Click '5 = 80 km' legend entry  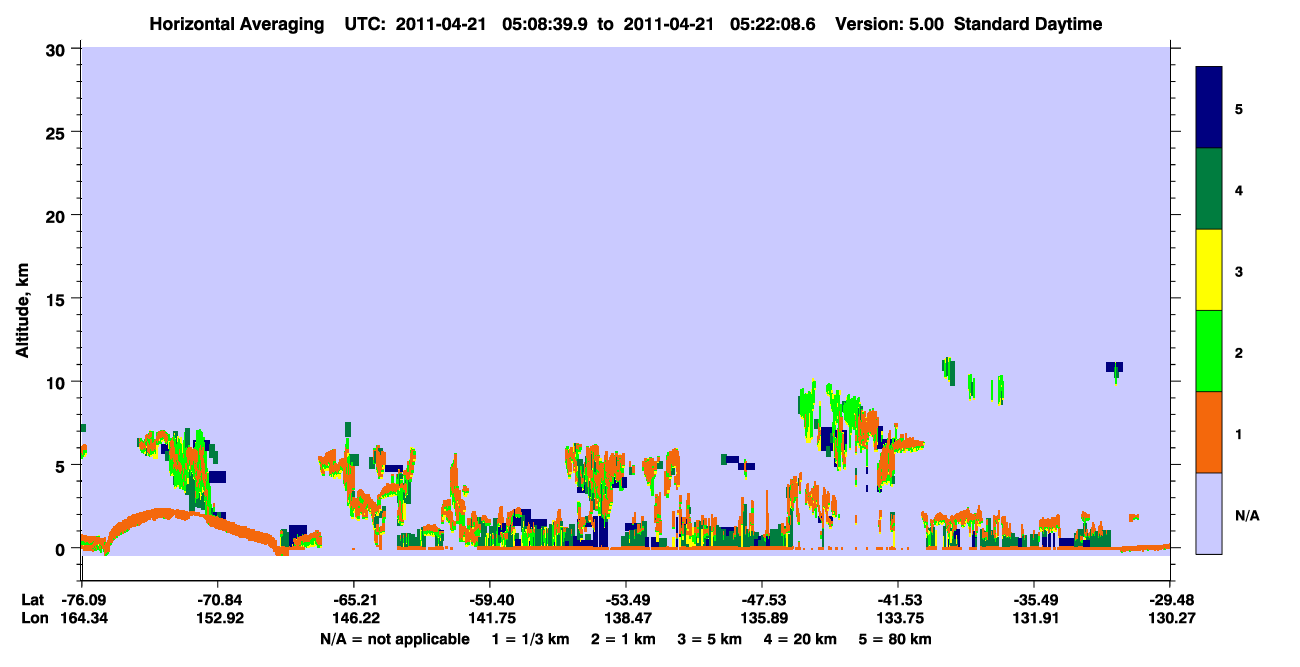click(896, 639)
